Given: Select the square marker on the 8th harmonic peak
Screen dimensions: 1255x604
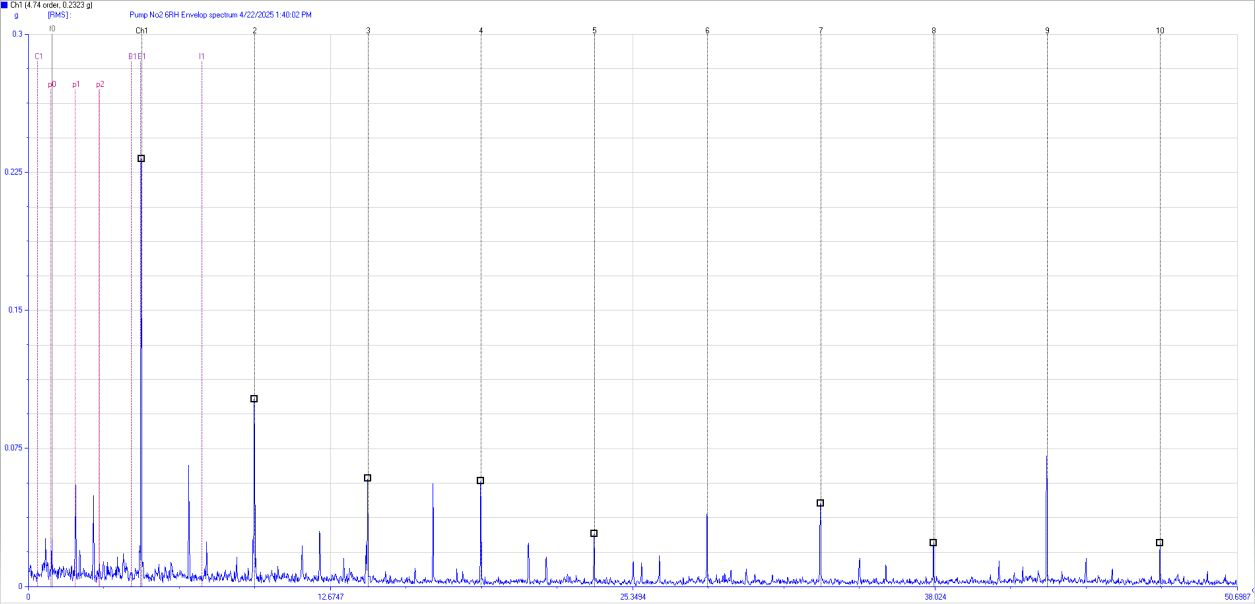Looking at the screenshot, I should coord(933,543).
